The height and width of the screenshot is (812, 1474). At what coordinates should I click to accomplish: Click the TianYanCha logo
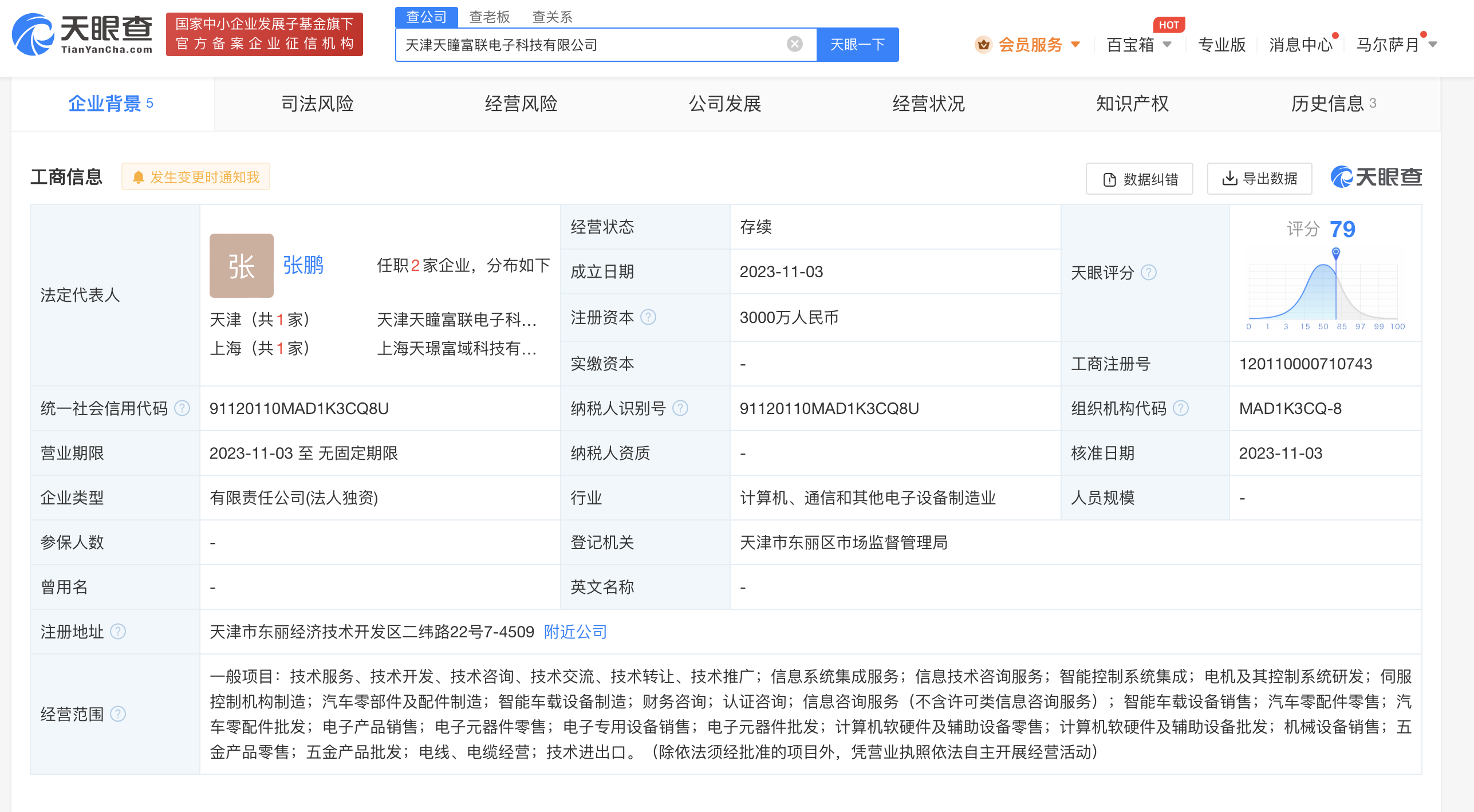point(83,34)
